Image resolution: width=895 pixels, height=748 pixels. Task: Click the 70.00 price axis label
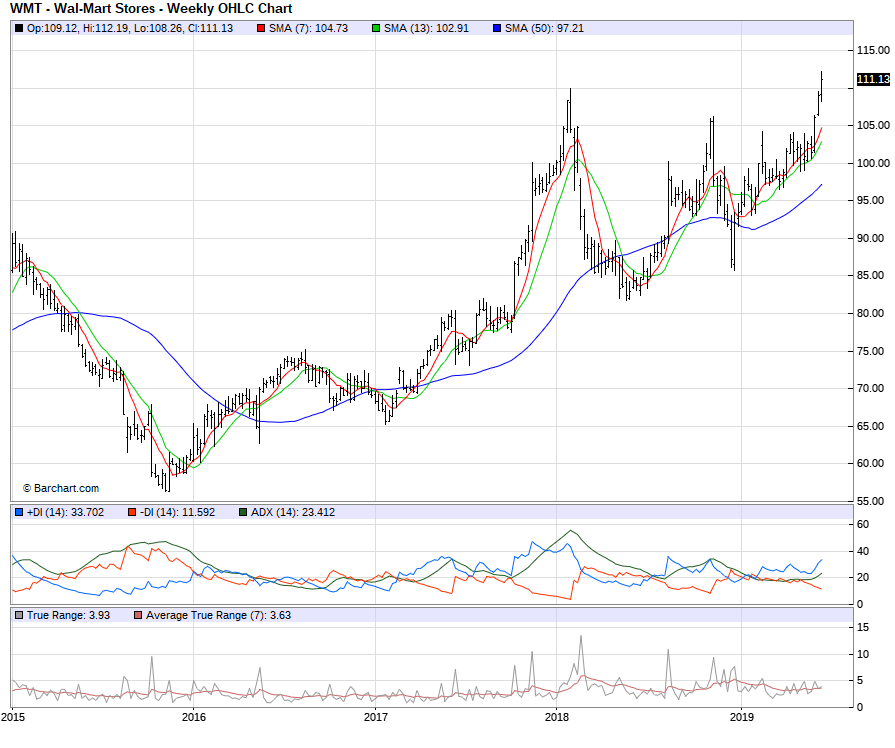click(x=870, y=388)
